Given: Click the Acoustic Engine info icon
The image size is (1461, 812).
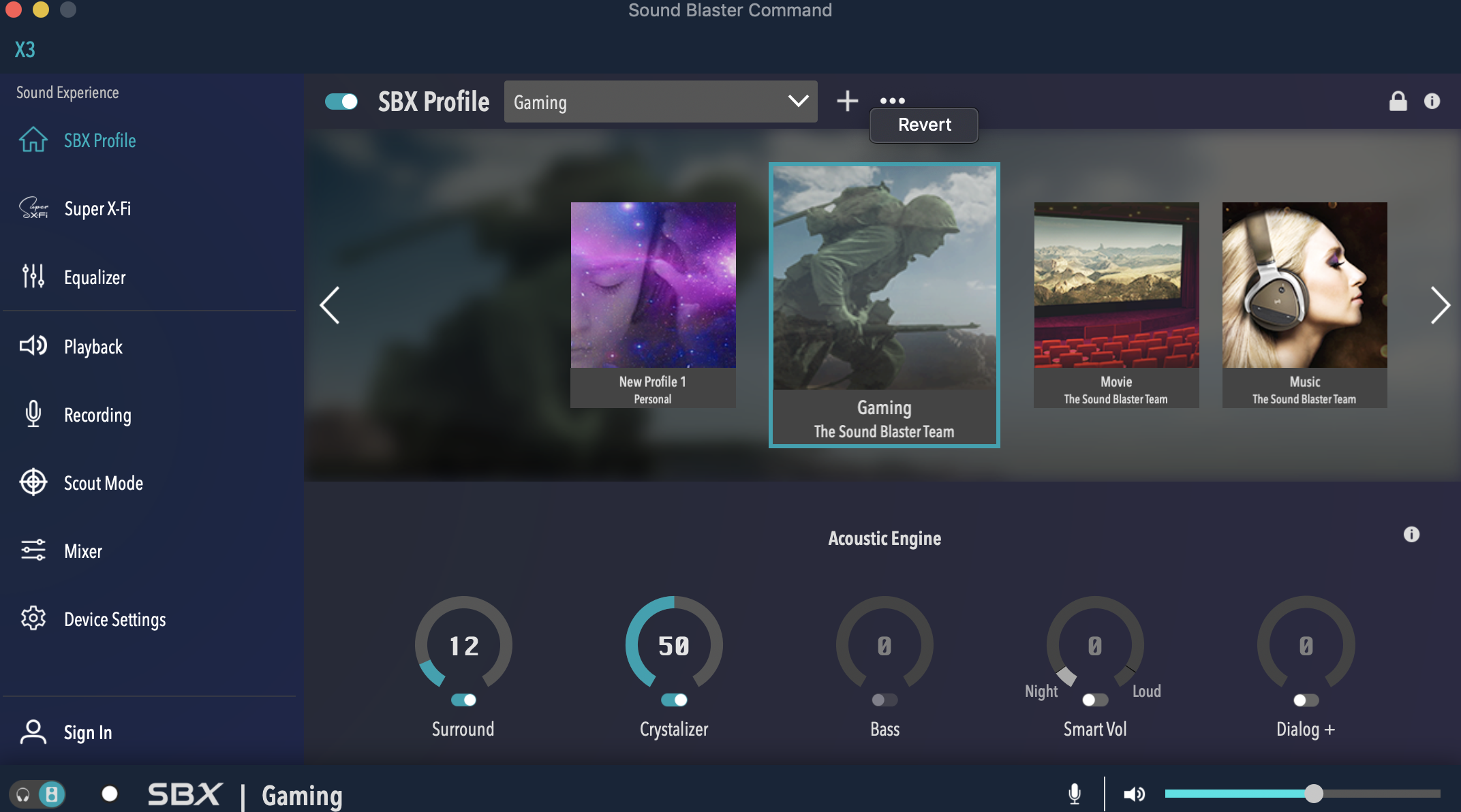Looking at the screenshot, I should tap(1411, 535).
